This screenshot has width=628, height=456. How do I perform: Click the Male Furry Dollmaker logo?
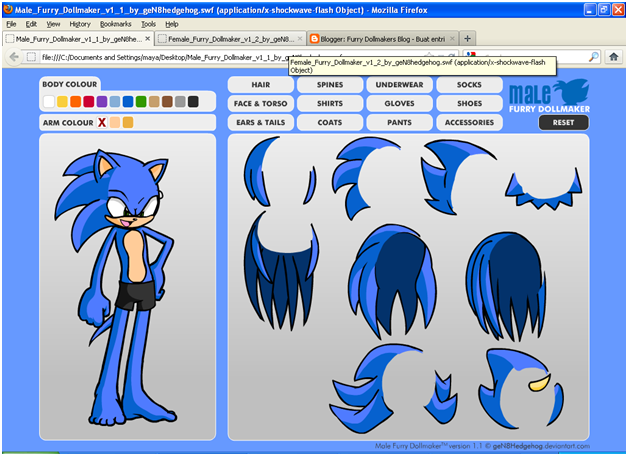click(x=549, y=96)
